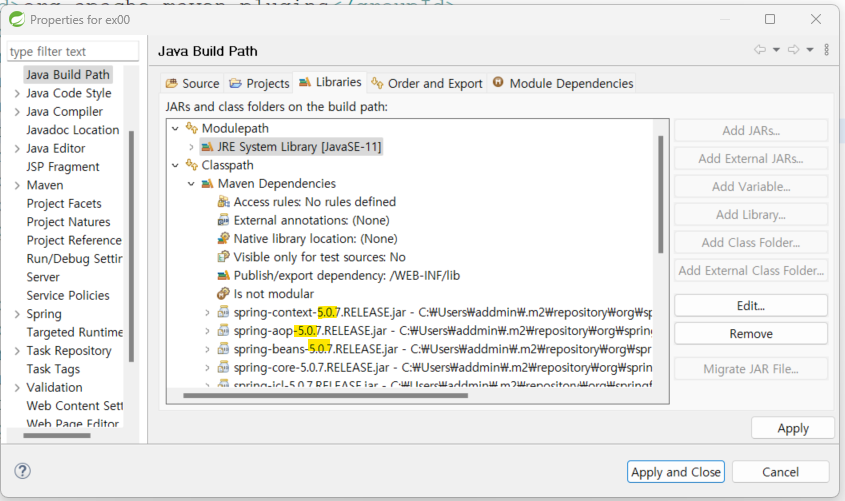
Task: Switch to the Projects tab
Action: [259, 84]
